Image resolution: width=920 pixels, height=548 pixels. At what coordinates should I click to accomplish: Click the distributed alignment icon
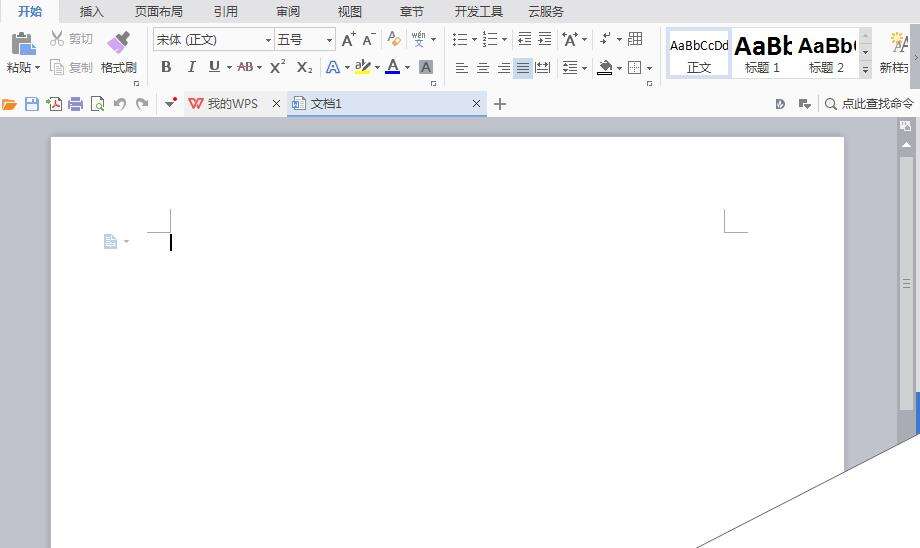pos(543,67)
